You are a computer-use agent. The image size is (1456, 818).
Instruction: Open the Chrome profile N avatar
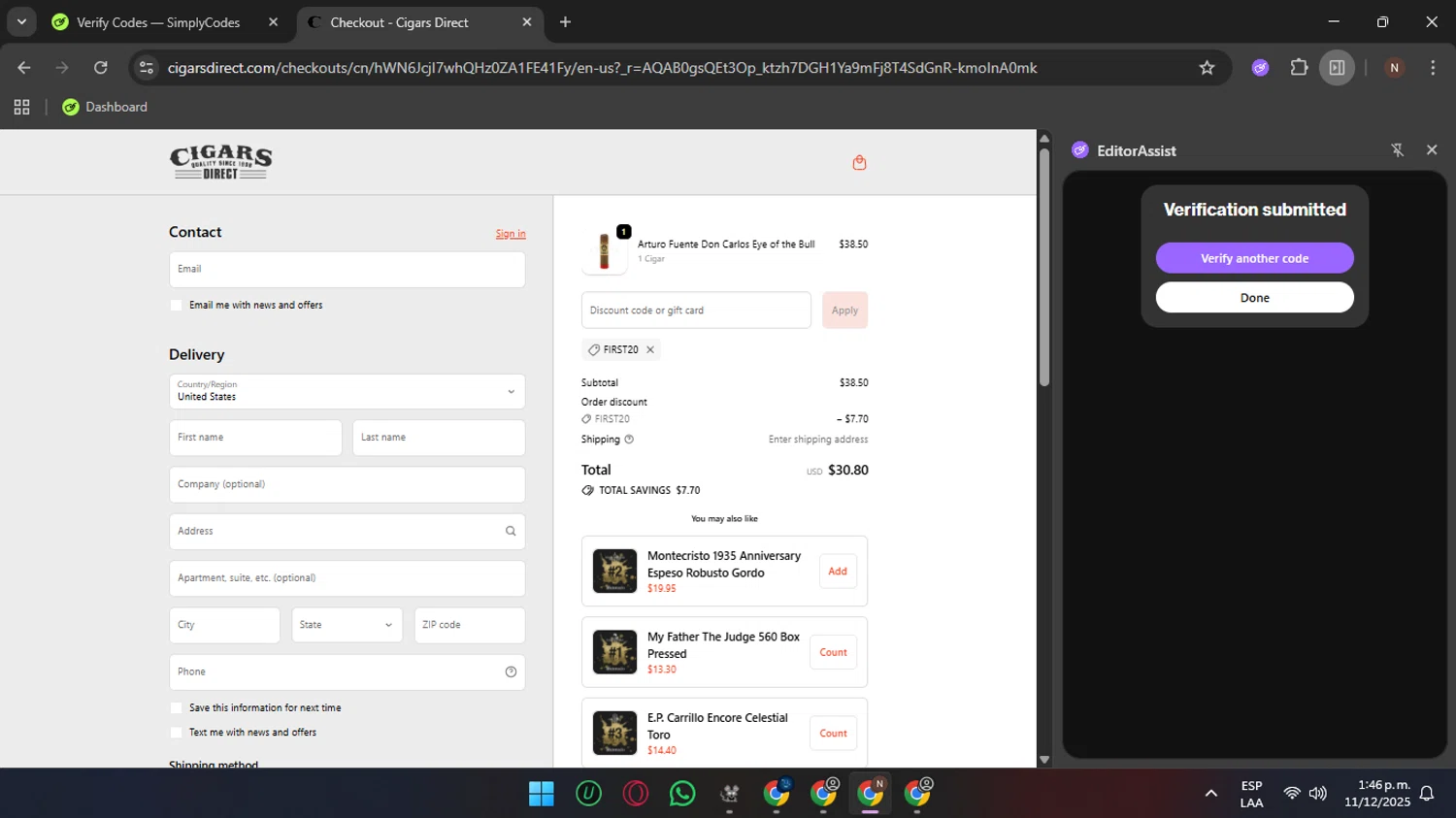[x=1394, y=68]
